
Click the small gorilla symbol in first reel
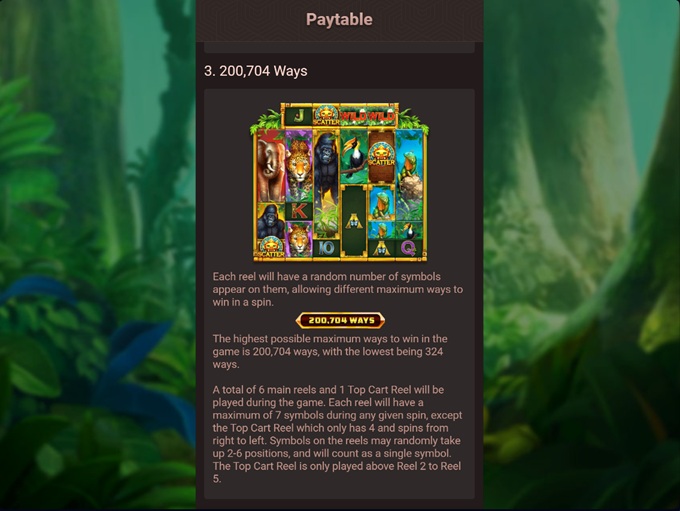tap(271, 220)
